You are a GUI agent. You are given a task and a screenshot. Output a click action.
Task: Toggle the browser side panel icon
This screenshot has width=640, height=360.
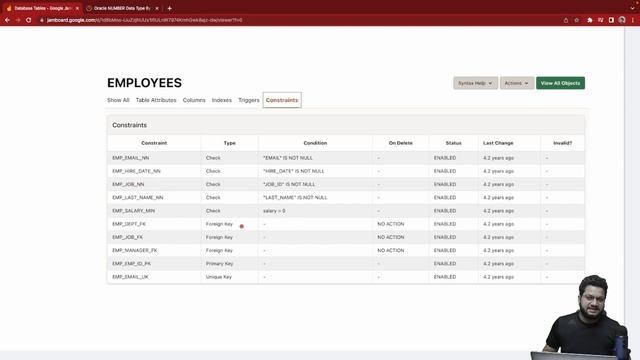coord(611,20)
